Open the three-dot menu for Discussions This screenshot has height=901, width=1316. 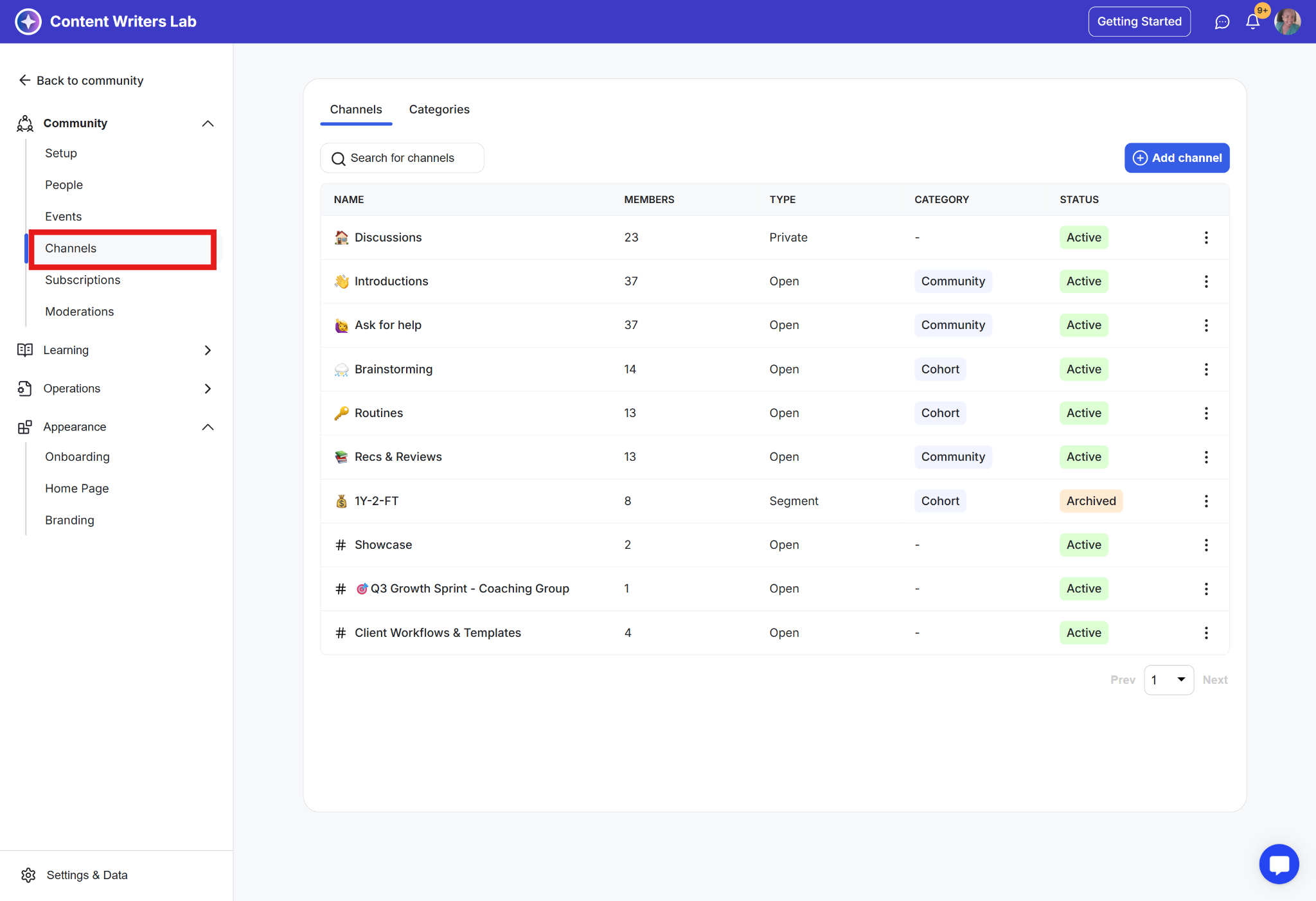1205,238
